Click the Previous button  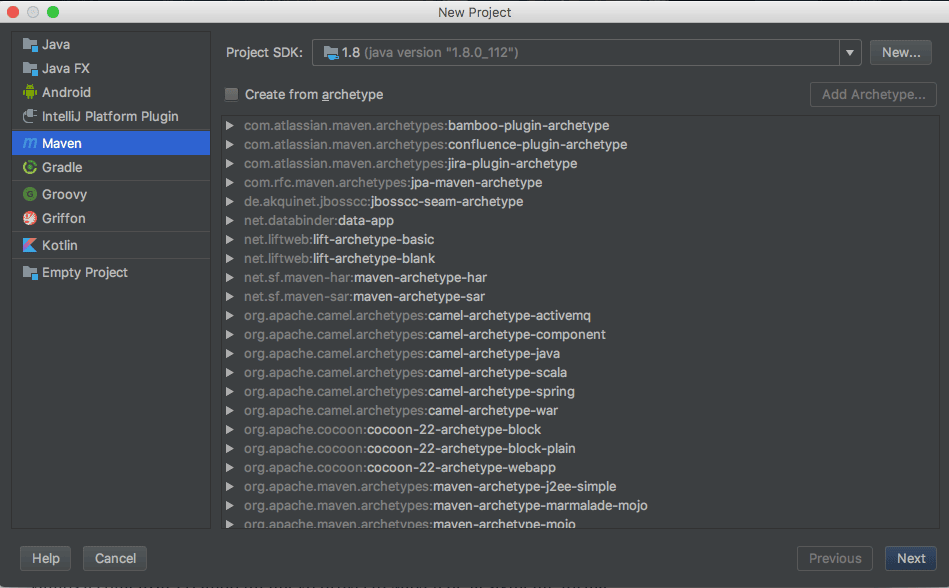tap(835, 558)
